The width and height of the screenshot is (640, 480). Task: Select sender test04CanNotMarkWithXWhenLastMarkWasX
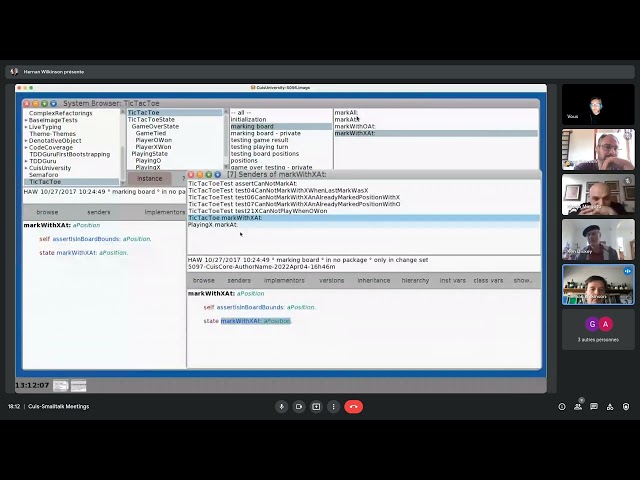278,191
